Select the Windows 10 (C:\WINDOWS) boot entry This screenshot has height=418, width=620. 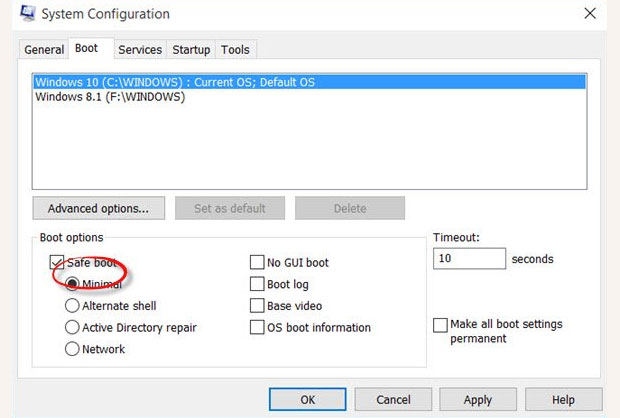[309, 82]
